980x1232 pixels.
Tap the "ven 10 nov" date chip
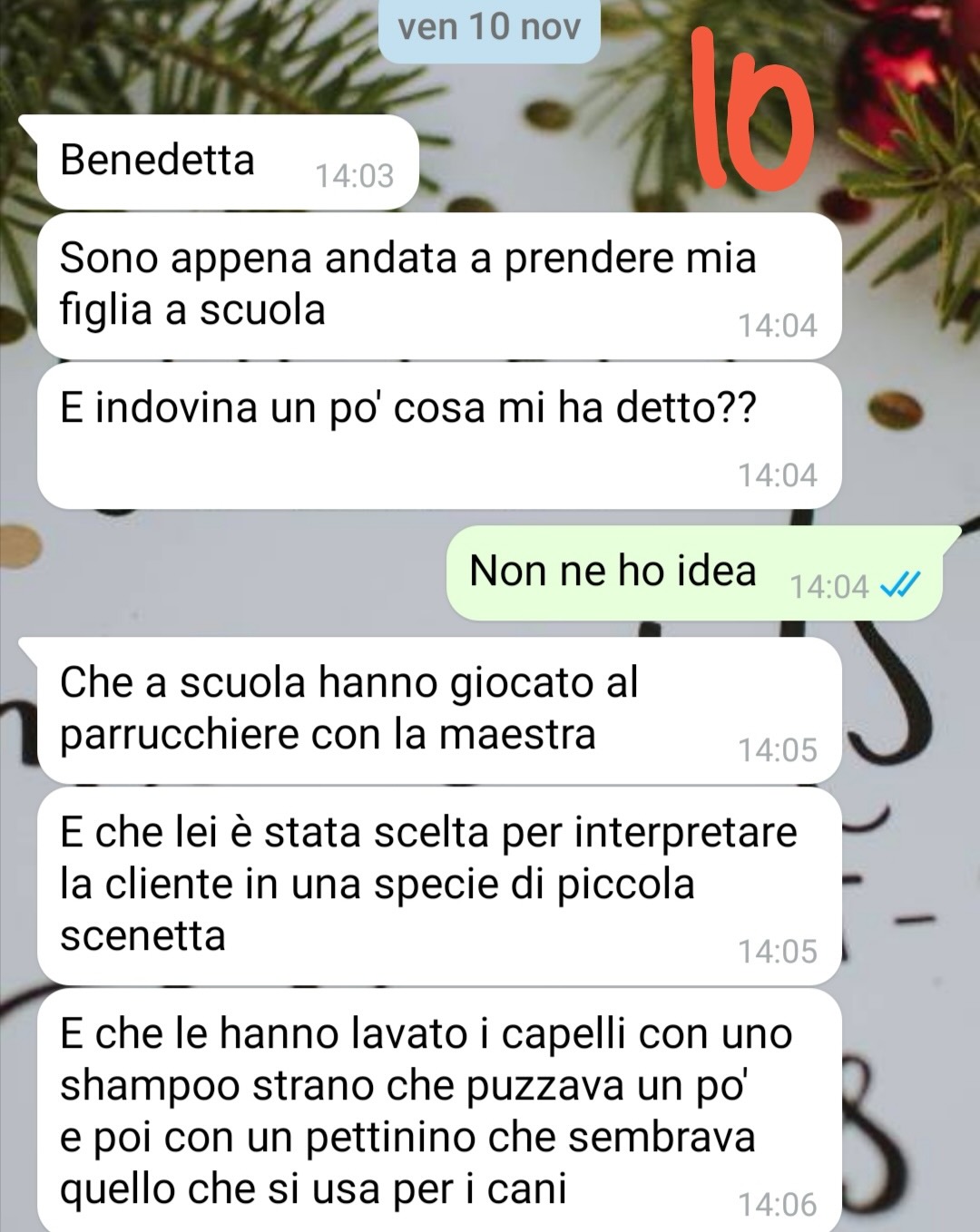tap(489, 28)
